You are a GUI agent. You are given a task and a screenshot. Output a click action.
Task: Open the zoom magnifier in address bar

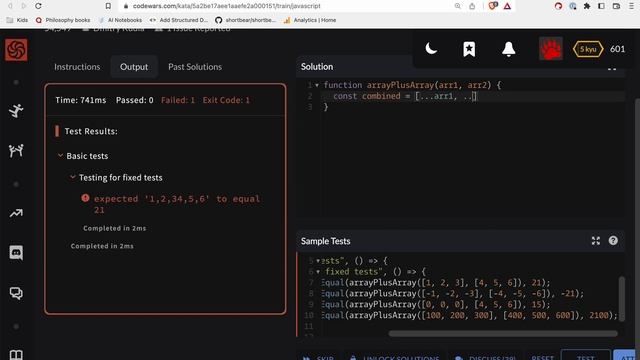458,6
